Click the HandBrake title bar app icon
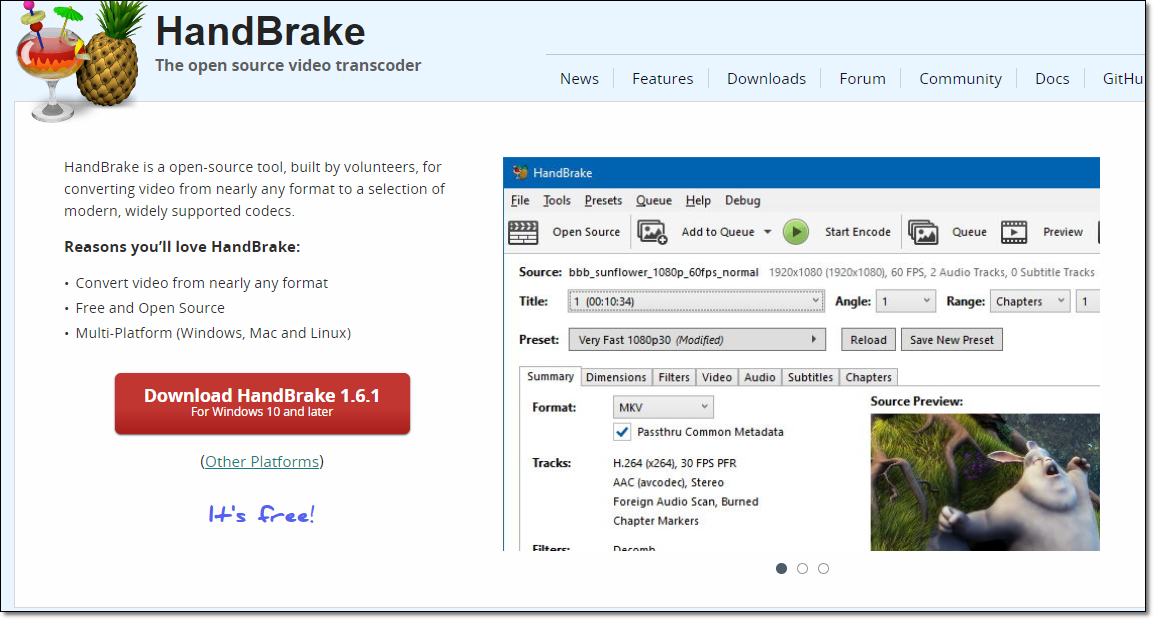The height and width of the screenshot is (620, 1154). [x=520, y=172]
